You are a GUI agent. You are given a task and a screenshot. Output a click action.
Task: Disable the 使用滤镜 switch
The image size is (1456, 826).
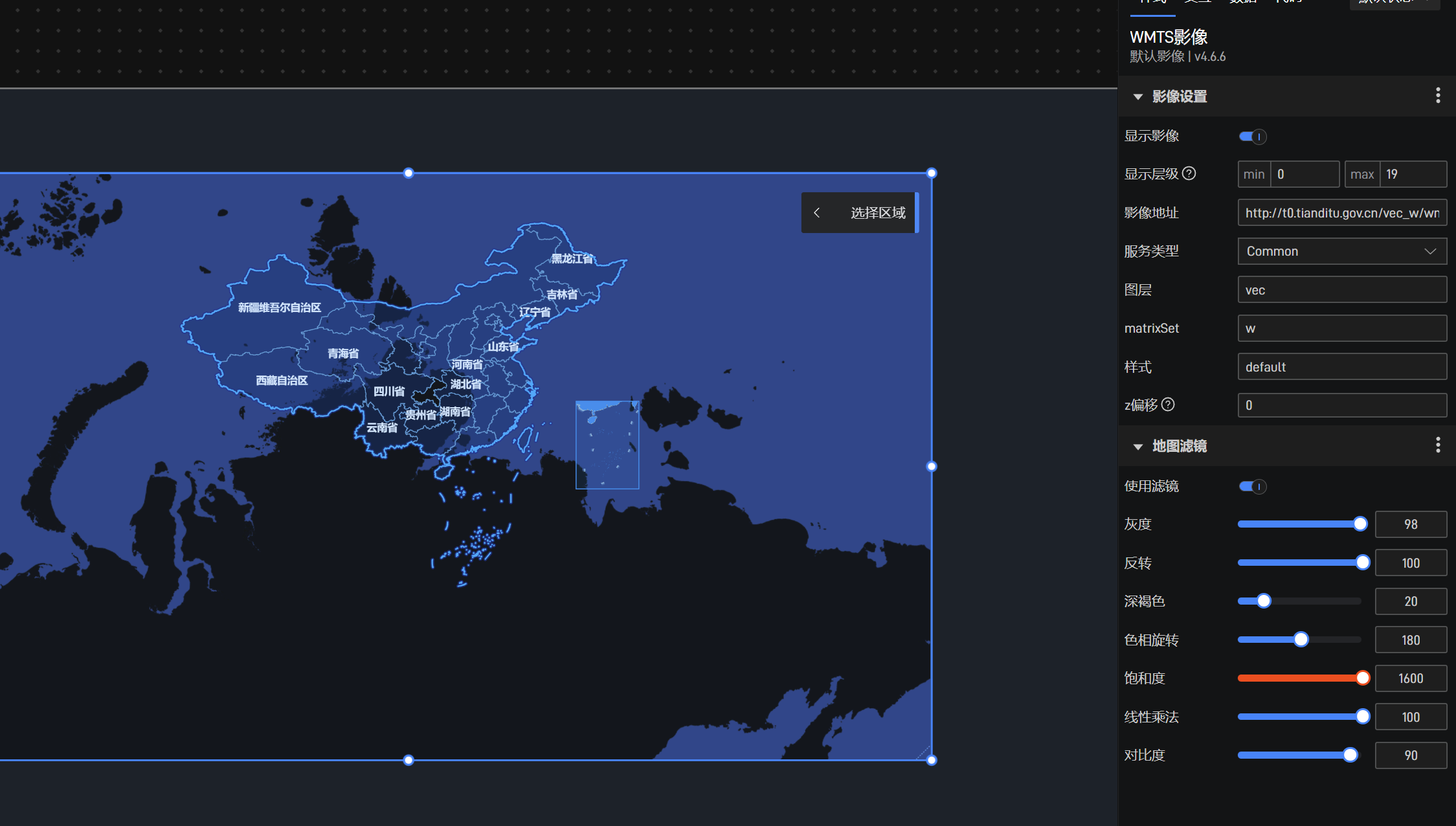(1252, 486)
